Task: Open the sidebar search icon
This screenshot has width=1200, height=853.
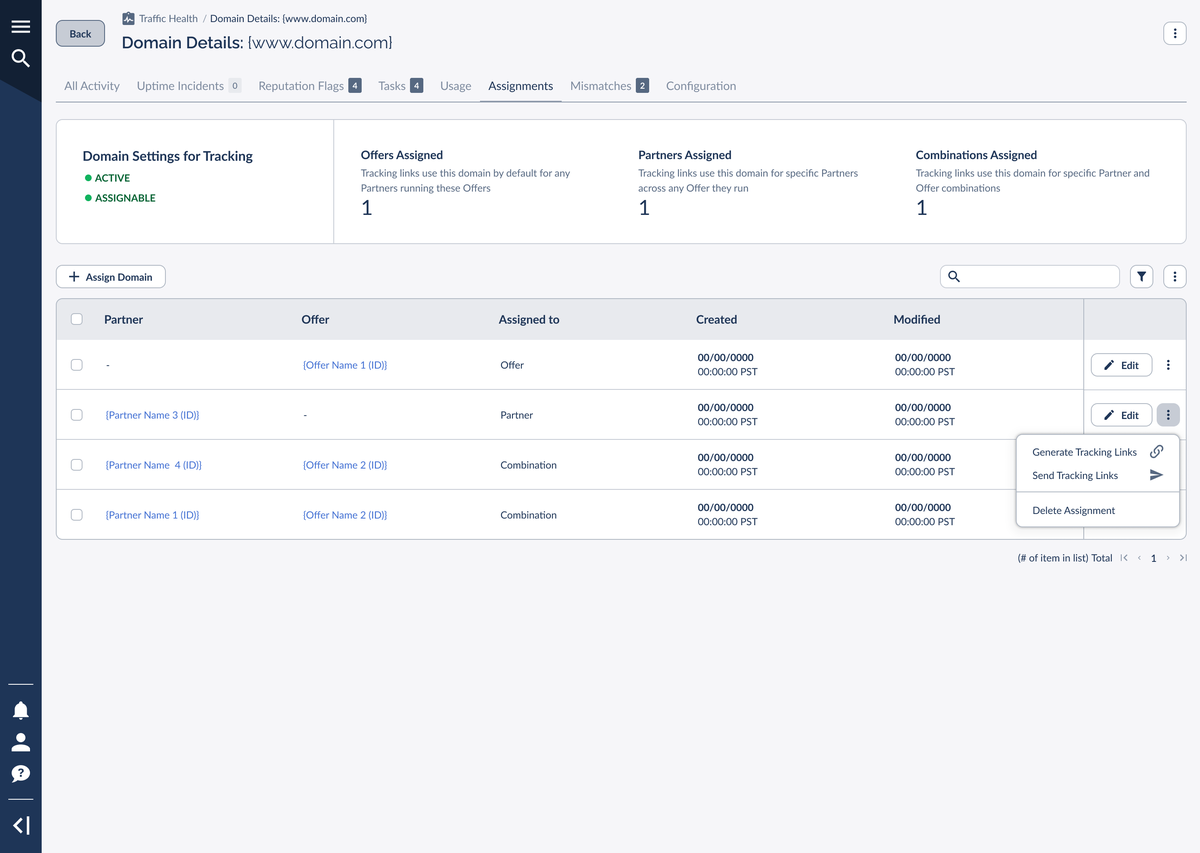Action: tap(20, 58)
